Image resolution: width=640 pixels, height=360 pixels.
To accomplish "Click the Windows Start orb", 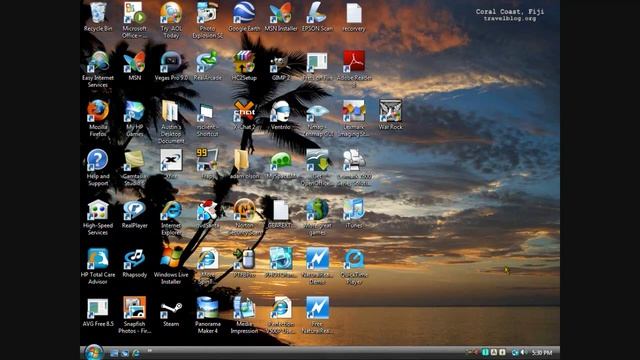I will 93,352.
